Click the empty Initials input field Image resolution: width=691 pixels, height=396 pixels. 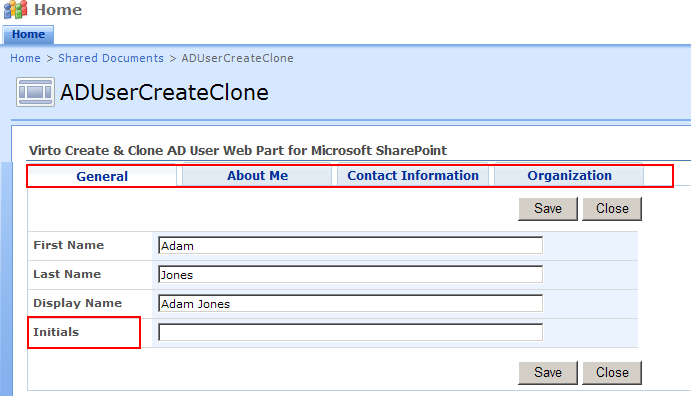[x=350, y=333]
